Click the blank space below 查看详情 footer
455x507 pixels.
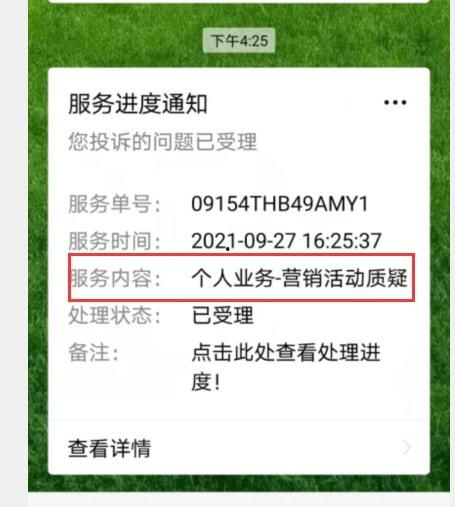click(x=239, y=499)
